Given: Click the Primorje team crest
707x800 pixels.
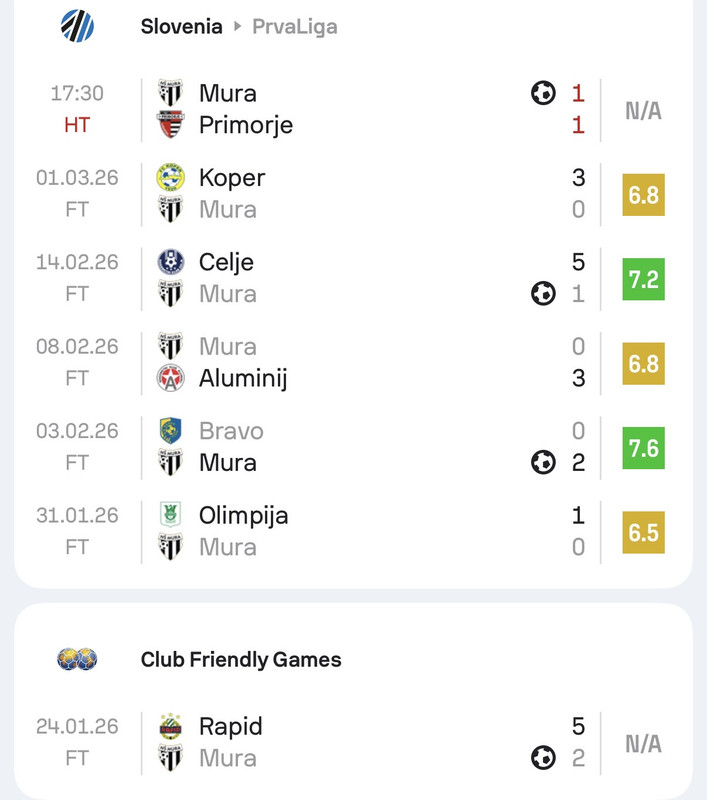Looking at the screenshot, I should point(171,125).
